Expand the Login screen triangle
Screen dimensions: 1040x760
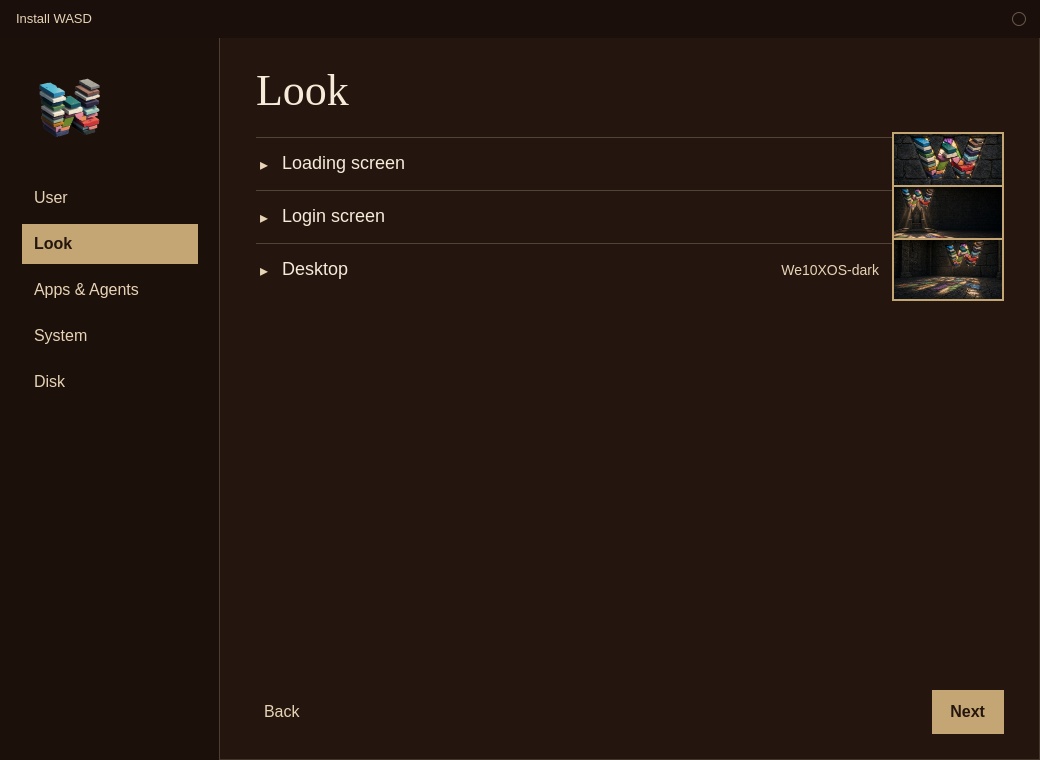click(x=264, y=218)
